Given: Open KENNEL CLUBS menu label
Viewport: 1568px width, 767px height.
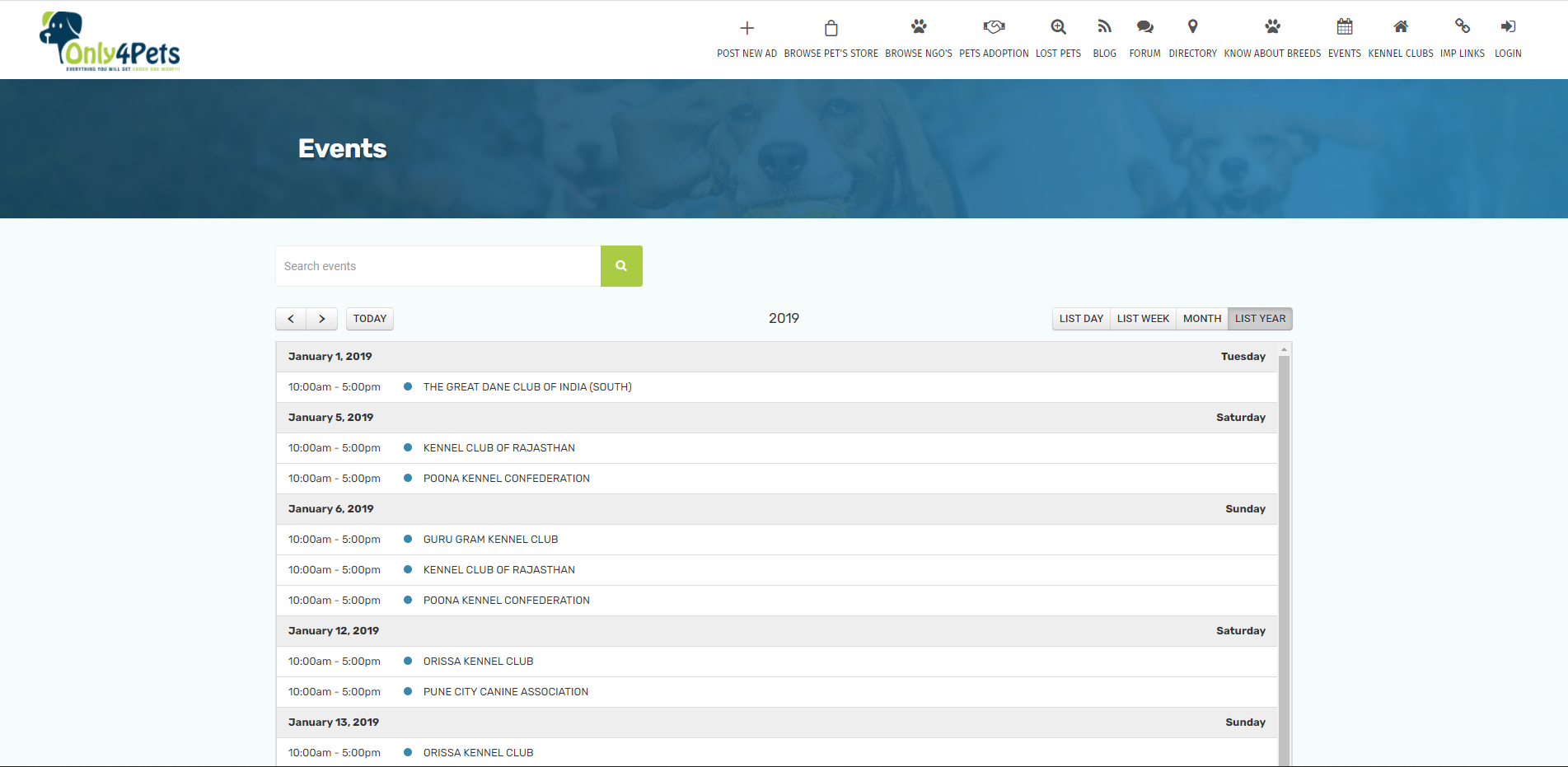Looking at the screenshot, I should click(1400, 54).
